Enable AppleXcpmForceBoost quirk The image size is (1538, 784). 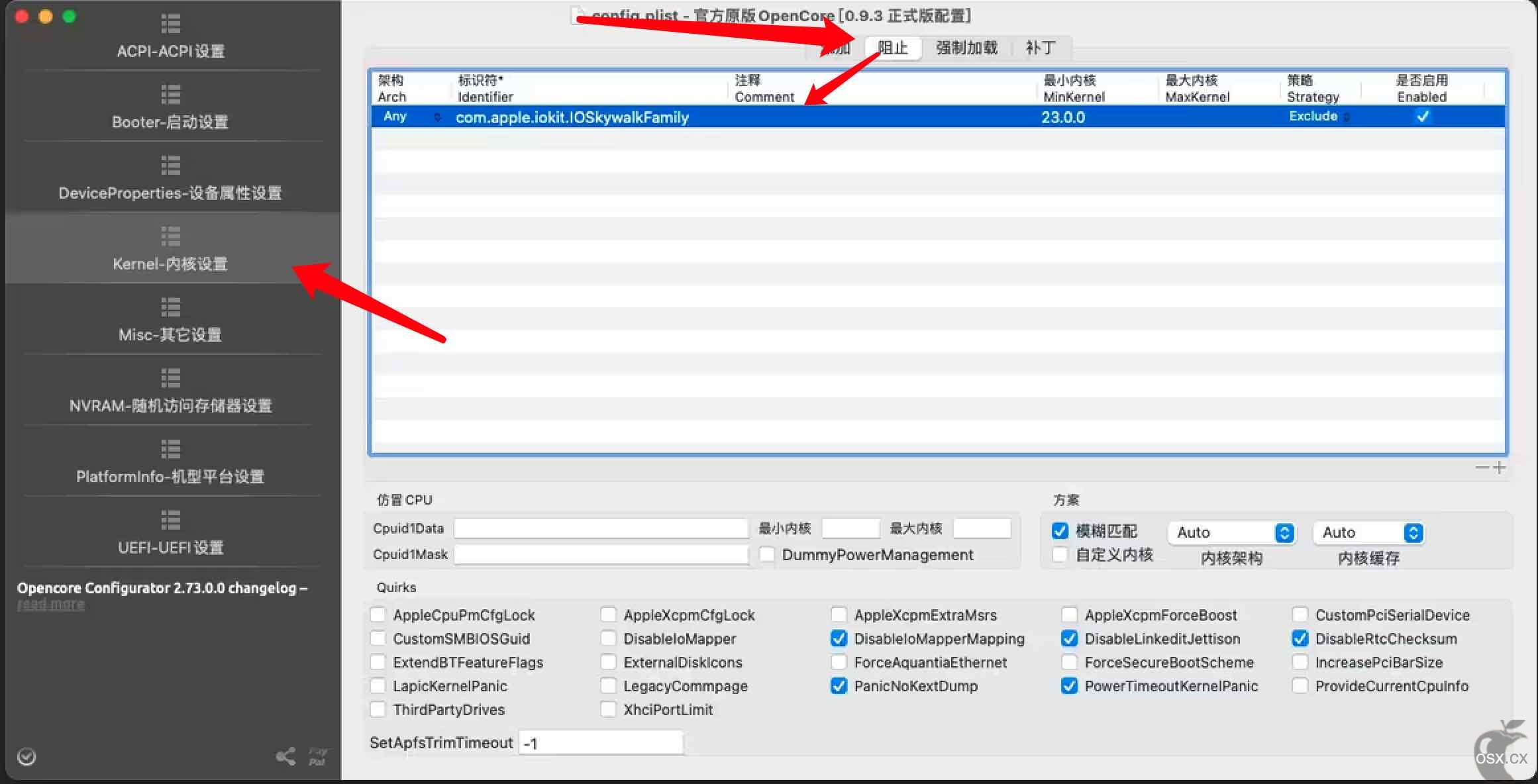click(x=1069, y=614)
